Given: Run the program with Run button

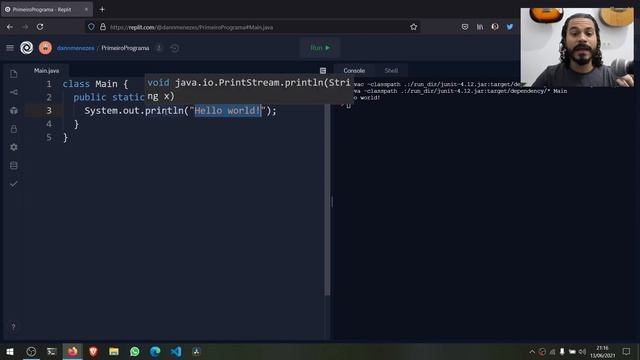Looking at the screenshot, I should (320, 48).
